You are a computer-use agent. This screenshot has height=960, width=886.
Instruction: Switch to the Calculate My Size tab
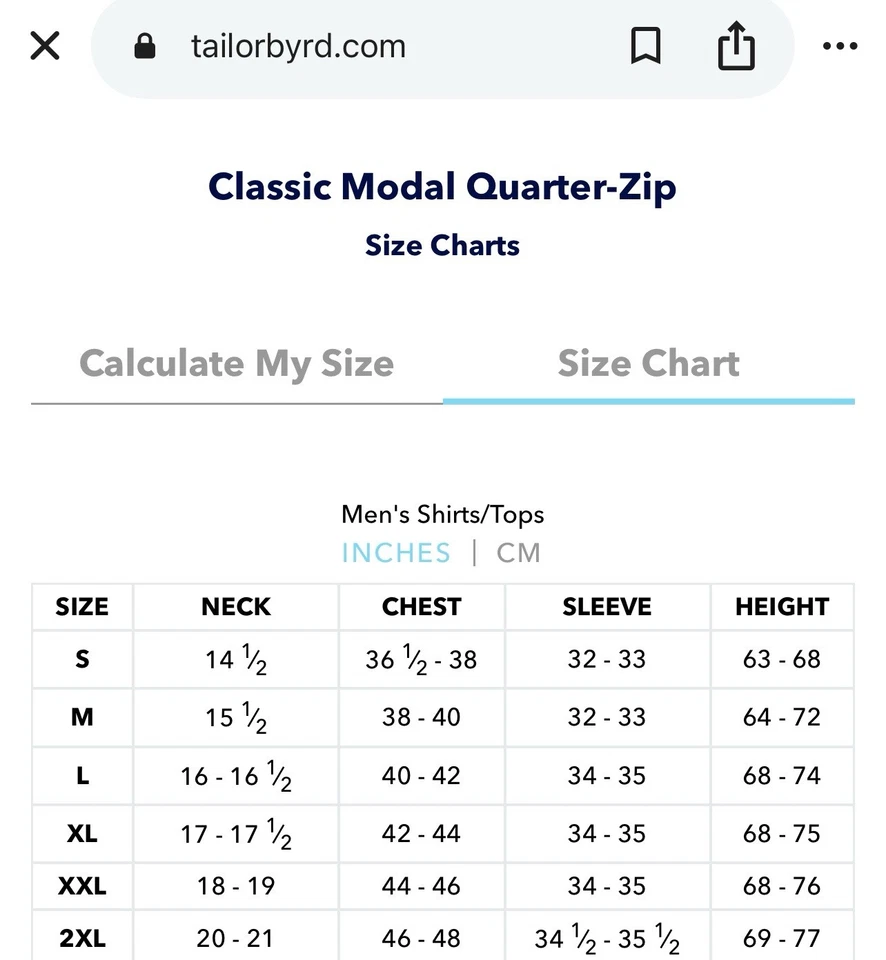pos(237,363)
